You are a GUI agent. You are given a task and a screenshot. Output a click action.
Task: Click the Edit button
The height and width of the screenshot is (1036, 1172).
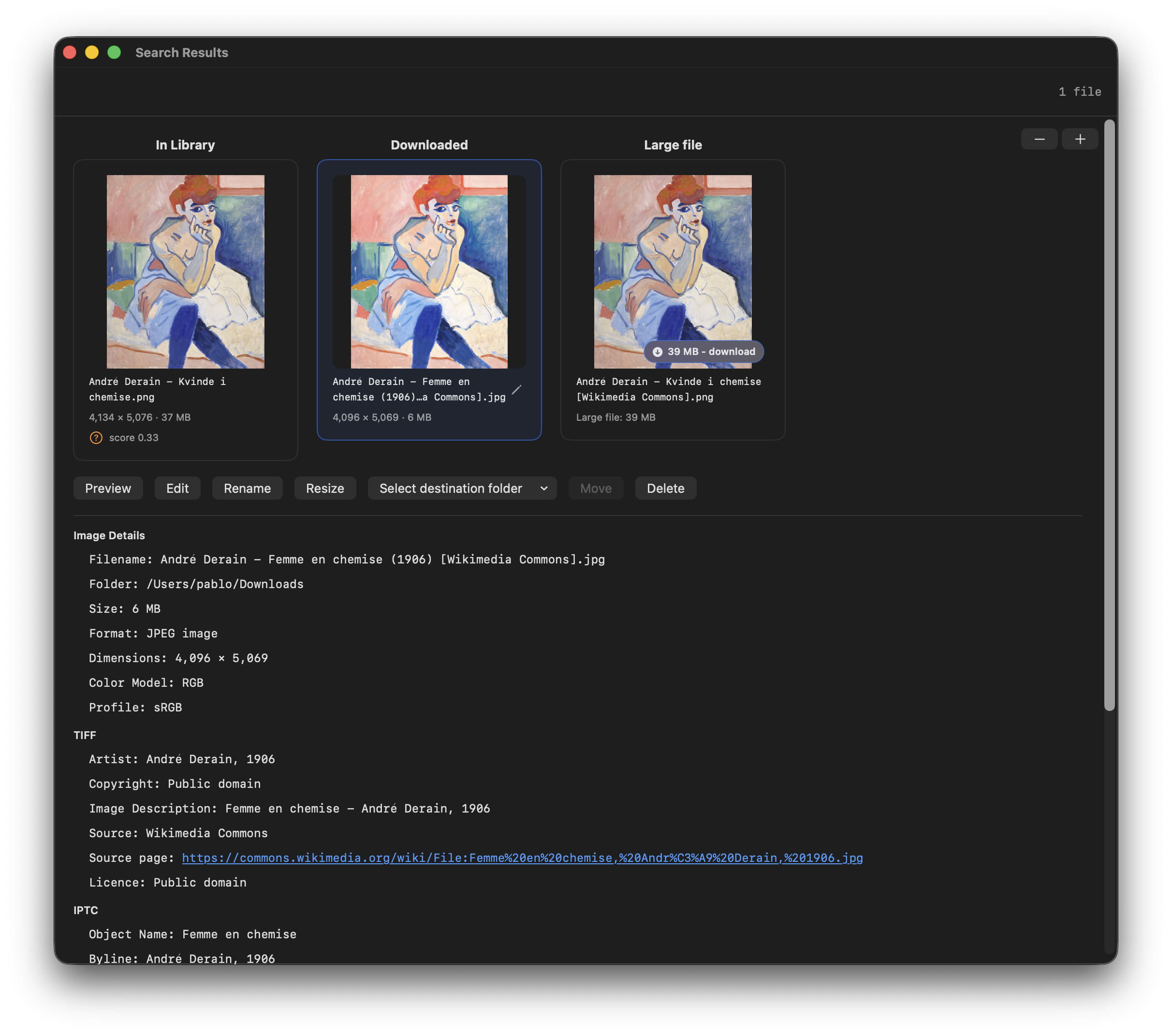[177, 488]
